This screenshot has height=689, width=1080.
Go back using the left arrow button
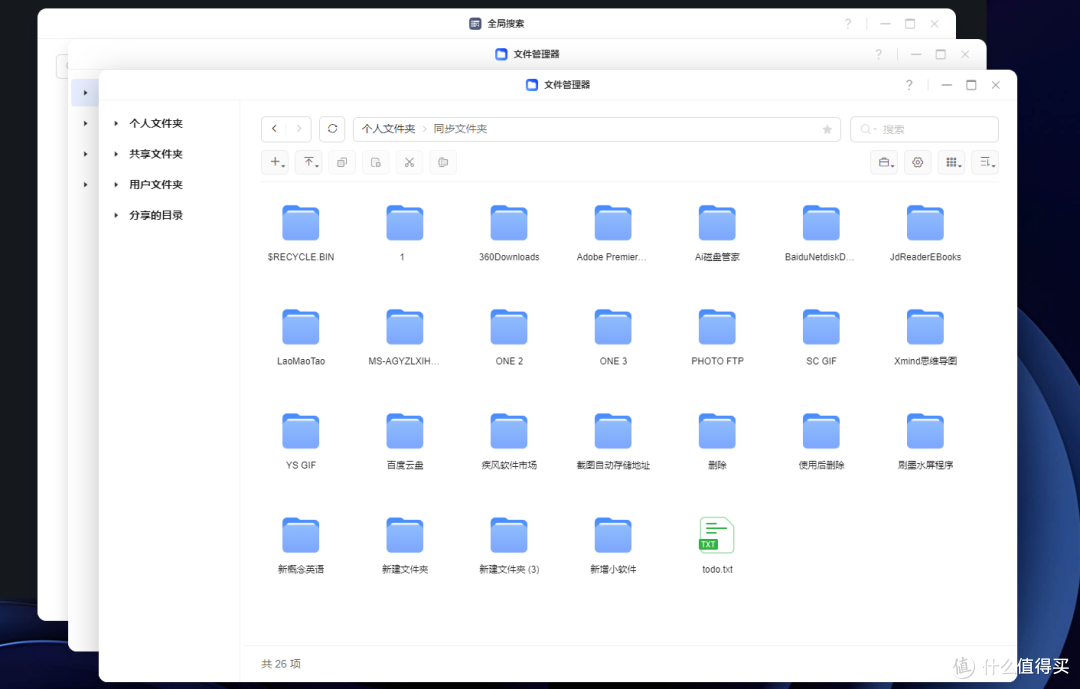(275, 129)
